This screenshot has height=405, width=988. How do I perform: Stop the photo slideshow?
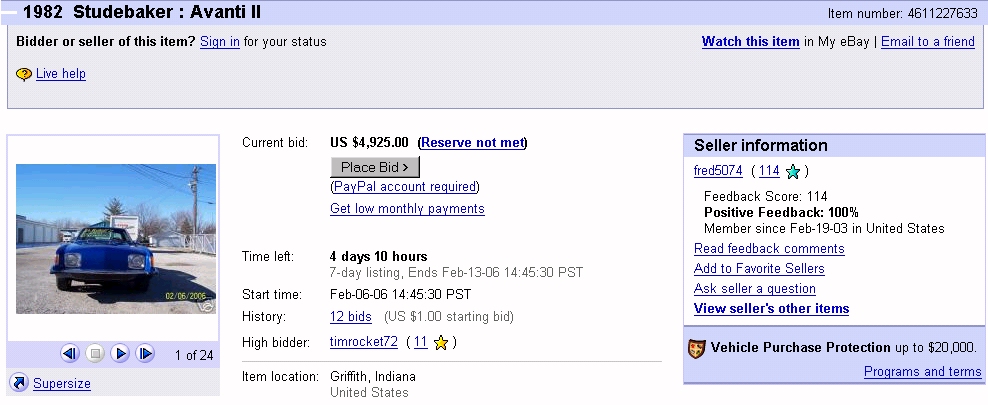[x=95, y=353]
